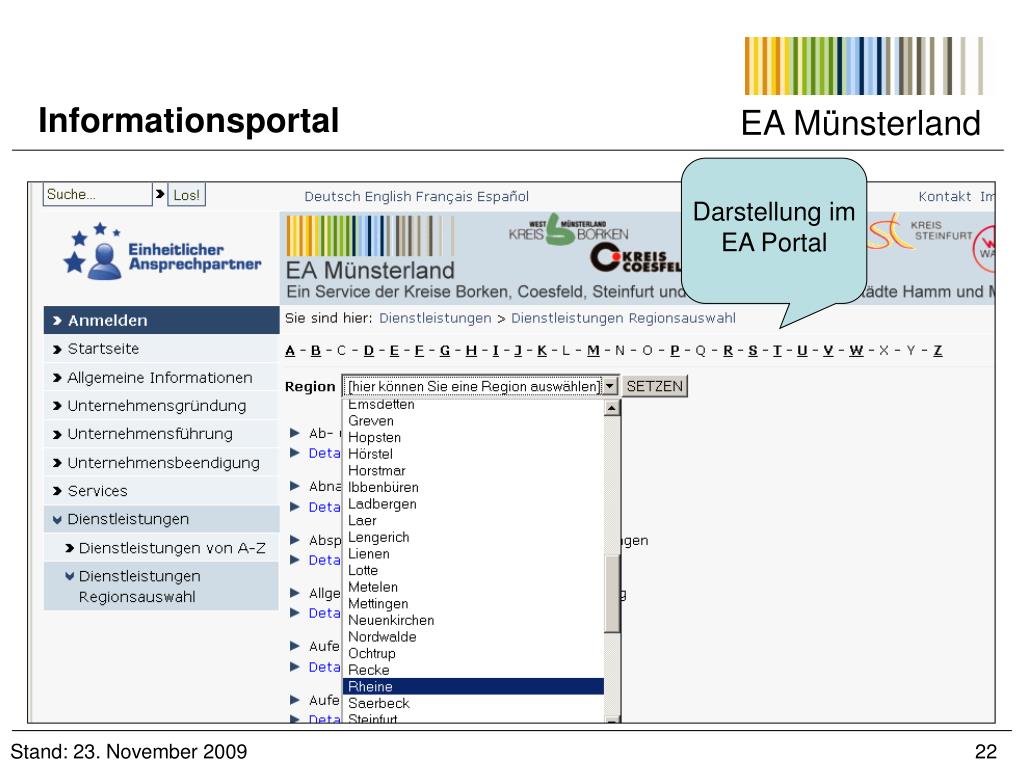Click the Dienstleistungen breadcrumb link
Viewport: 1024px width, 768px height.
tap(435, 318)
